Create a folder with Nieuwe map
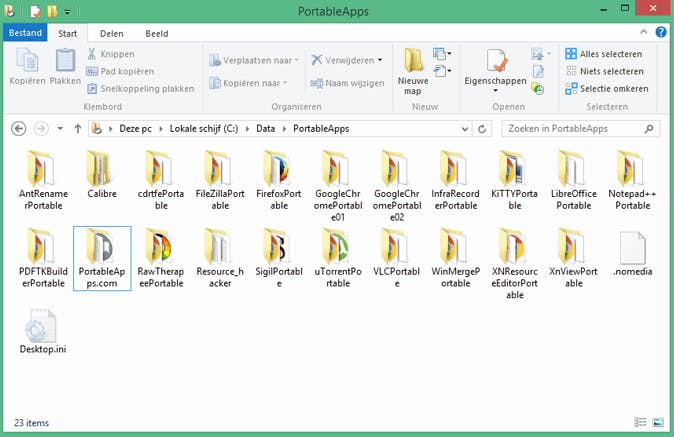674x437 pixels. (x=413, y=72)
